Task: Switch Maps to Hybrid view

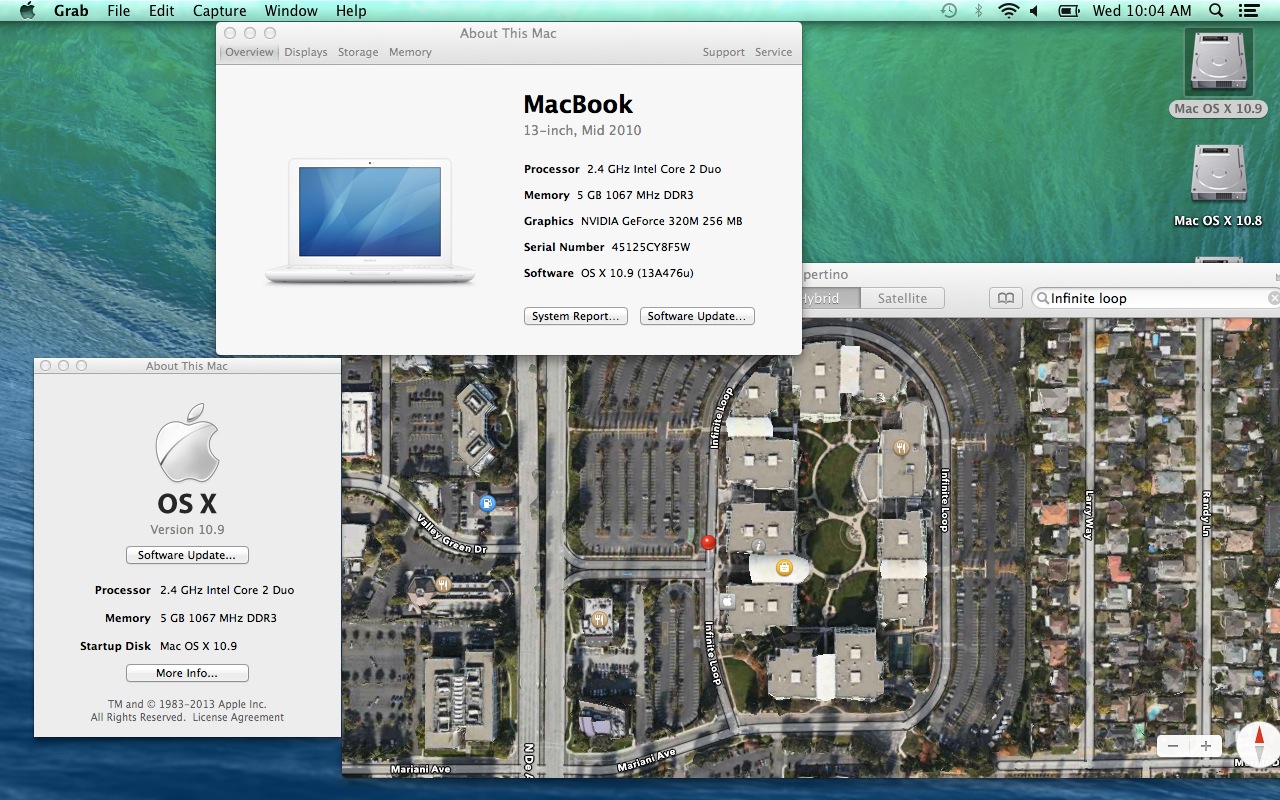Action: click(830, 298)
